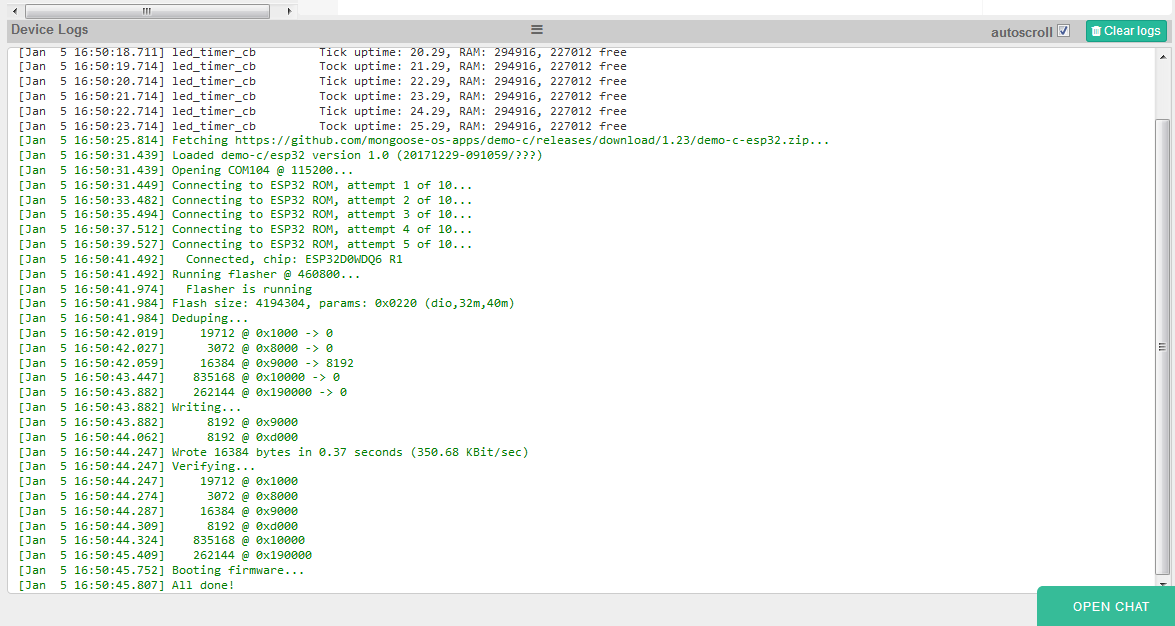Click the 'Tock uptime: 25.29' log line
Viewport: 1175px width, 626px height.
click(322, 126)
